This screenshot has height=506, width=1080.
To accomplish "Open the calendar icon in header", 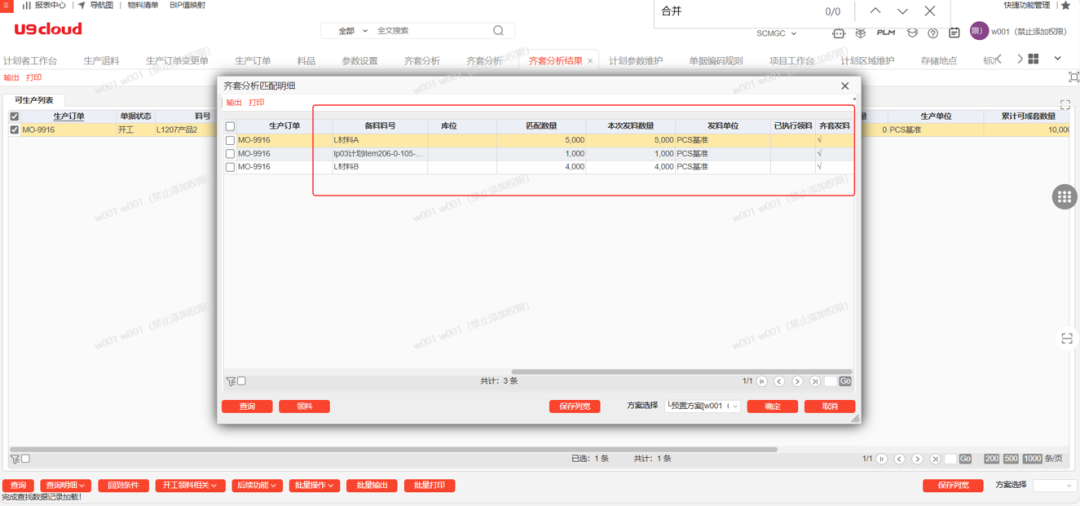I will (954, 33).
